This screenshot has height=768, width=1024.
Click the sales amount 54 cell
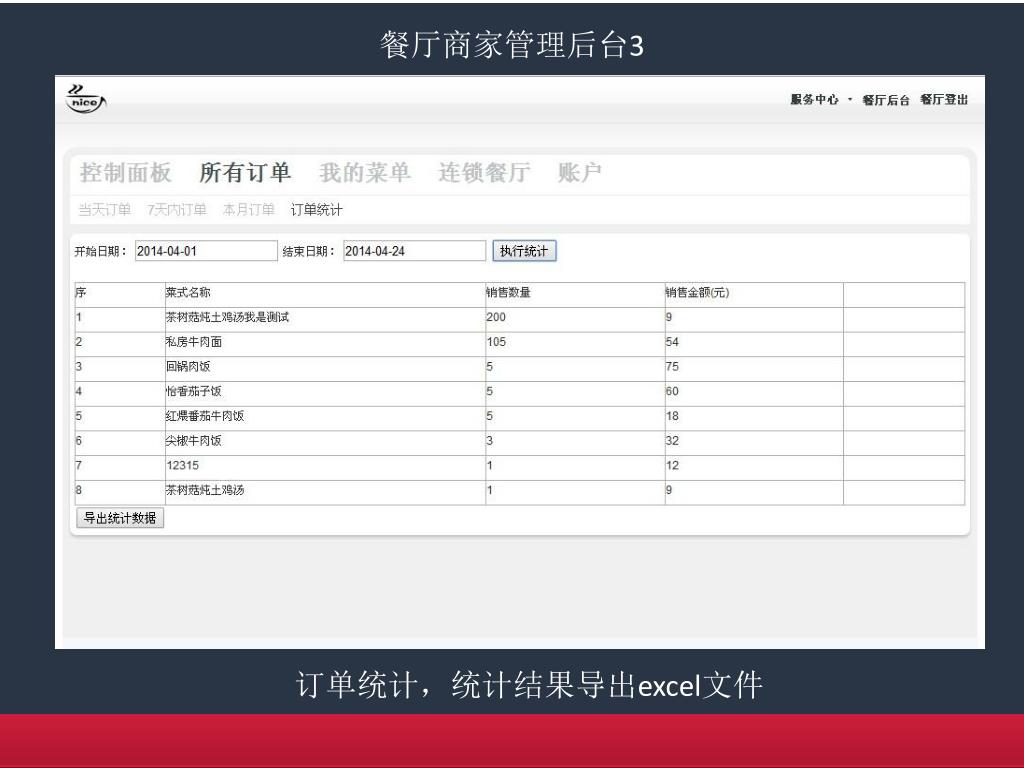pos(754,344)
